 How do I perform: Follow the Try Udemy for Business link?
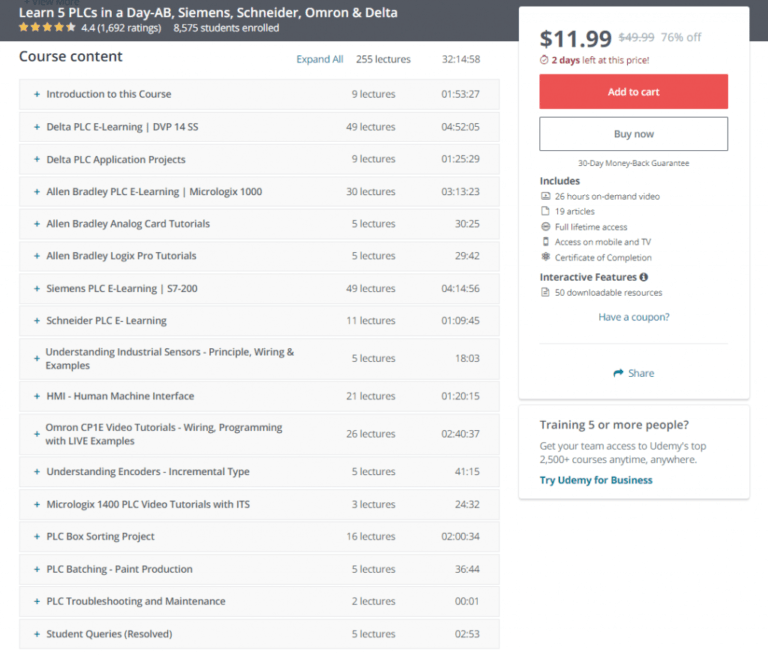click(x=596, y=480)
